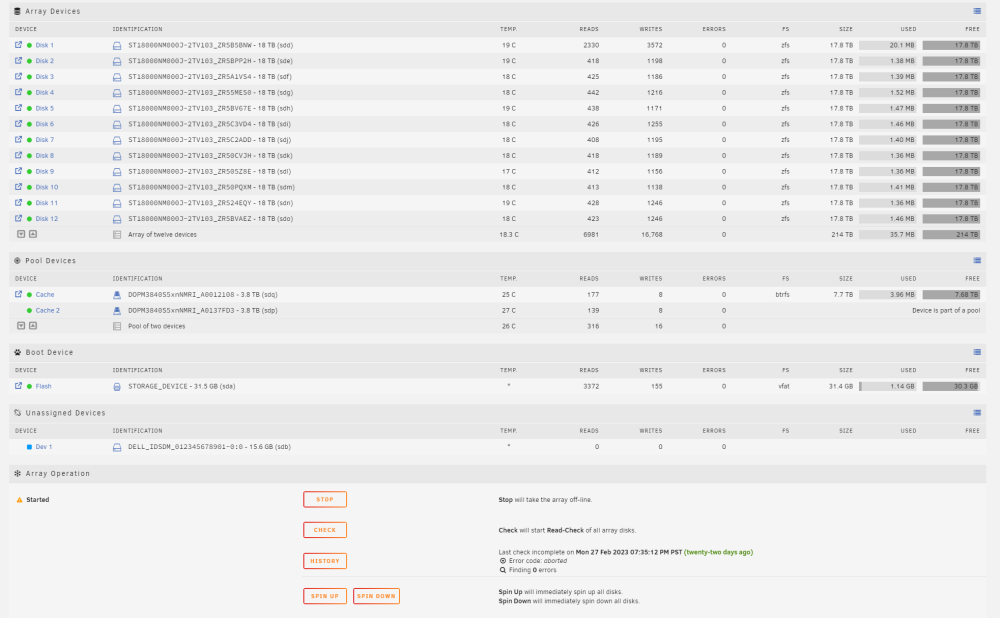Click the pop-out icon beside Flash
1000x618 pixels.
point(18,386)
